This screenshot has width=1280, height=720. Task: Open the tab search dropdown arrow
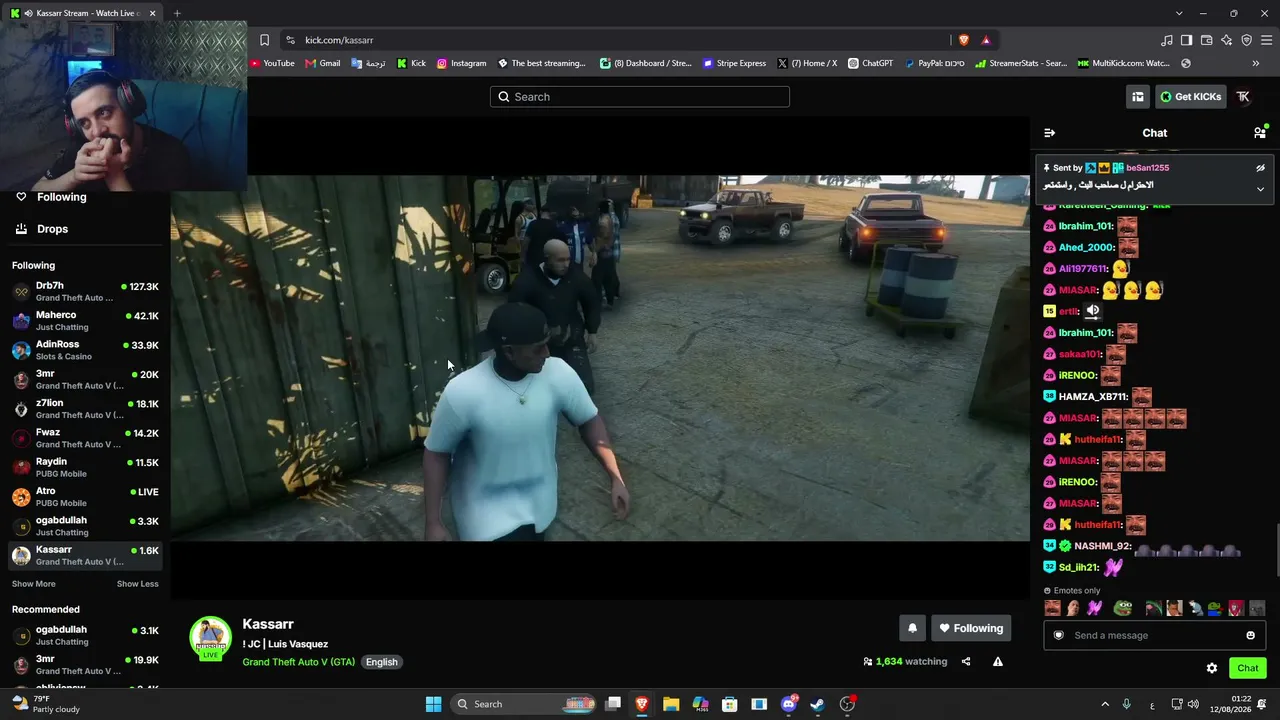pos(1179,13)
